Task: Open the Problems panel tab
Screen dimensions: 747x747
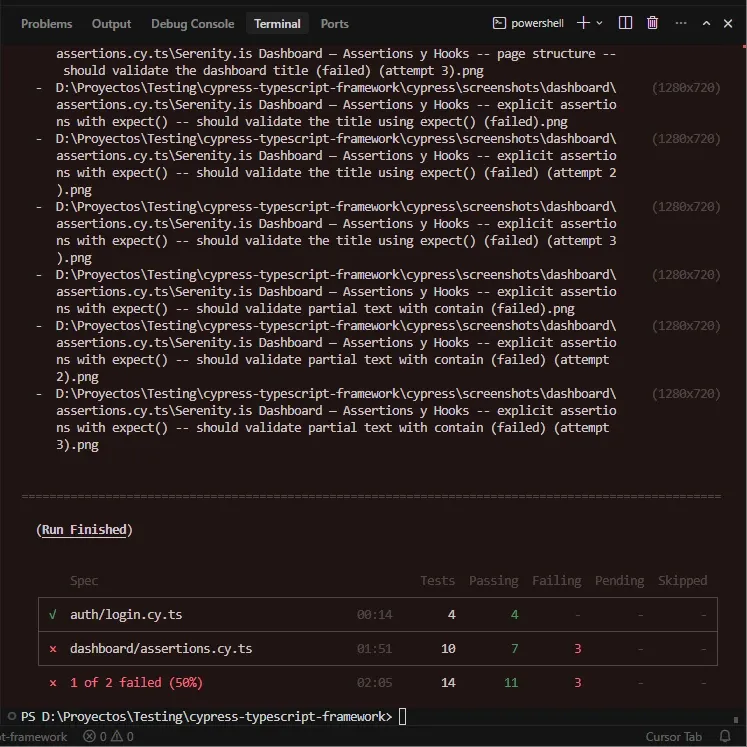Action: click(46, 23)
